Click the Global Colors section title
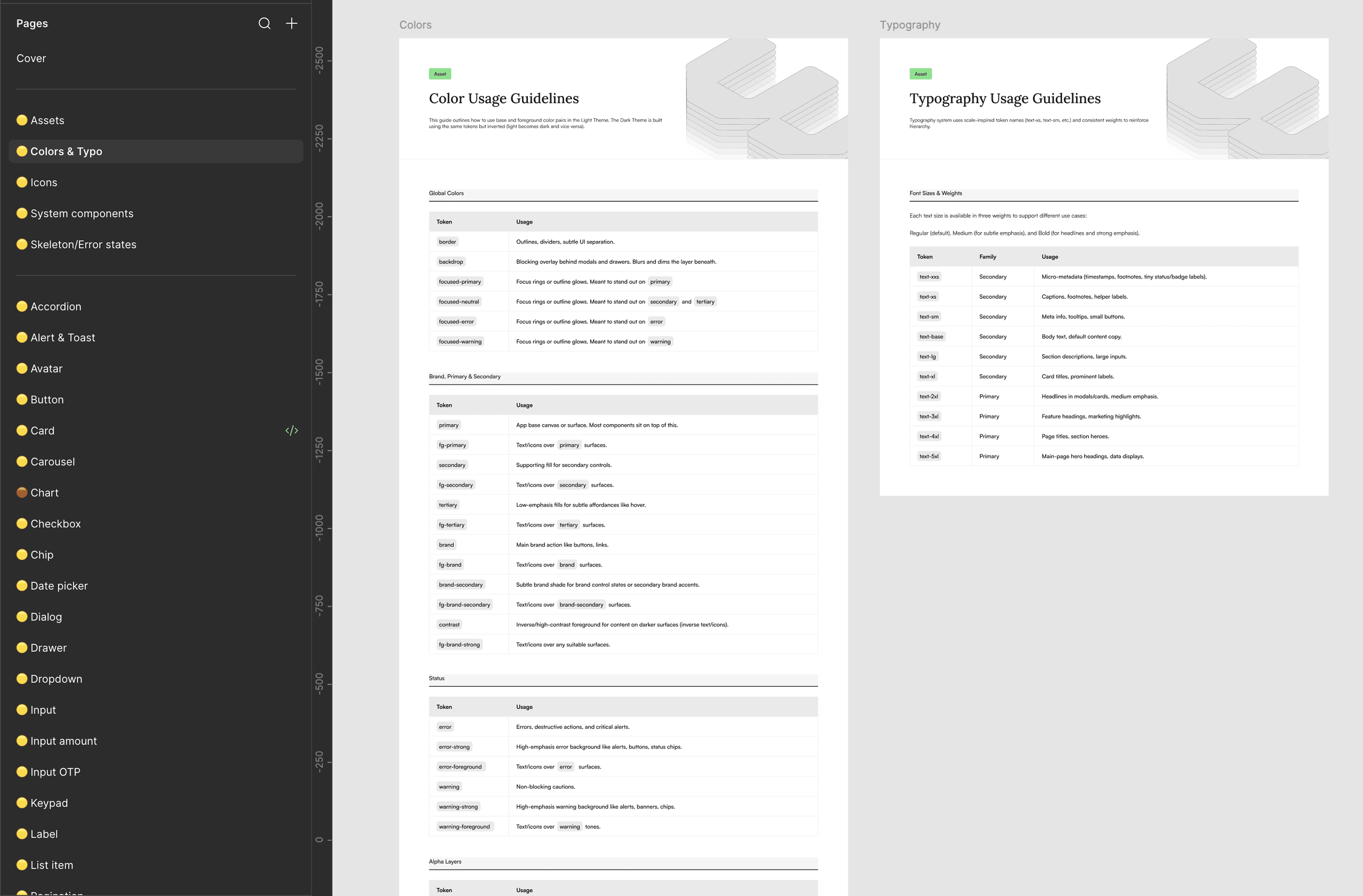Viewport: 1363px width, 896px height. [x=446, y=193]
